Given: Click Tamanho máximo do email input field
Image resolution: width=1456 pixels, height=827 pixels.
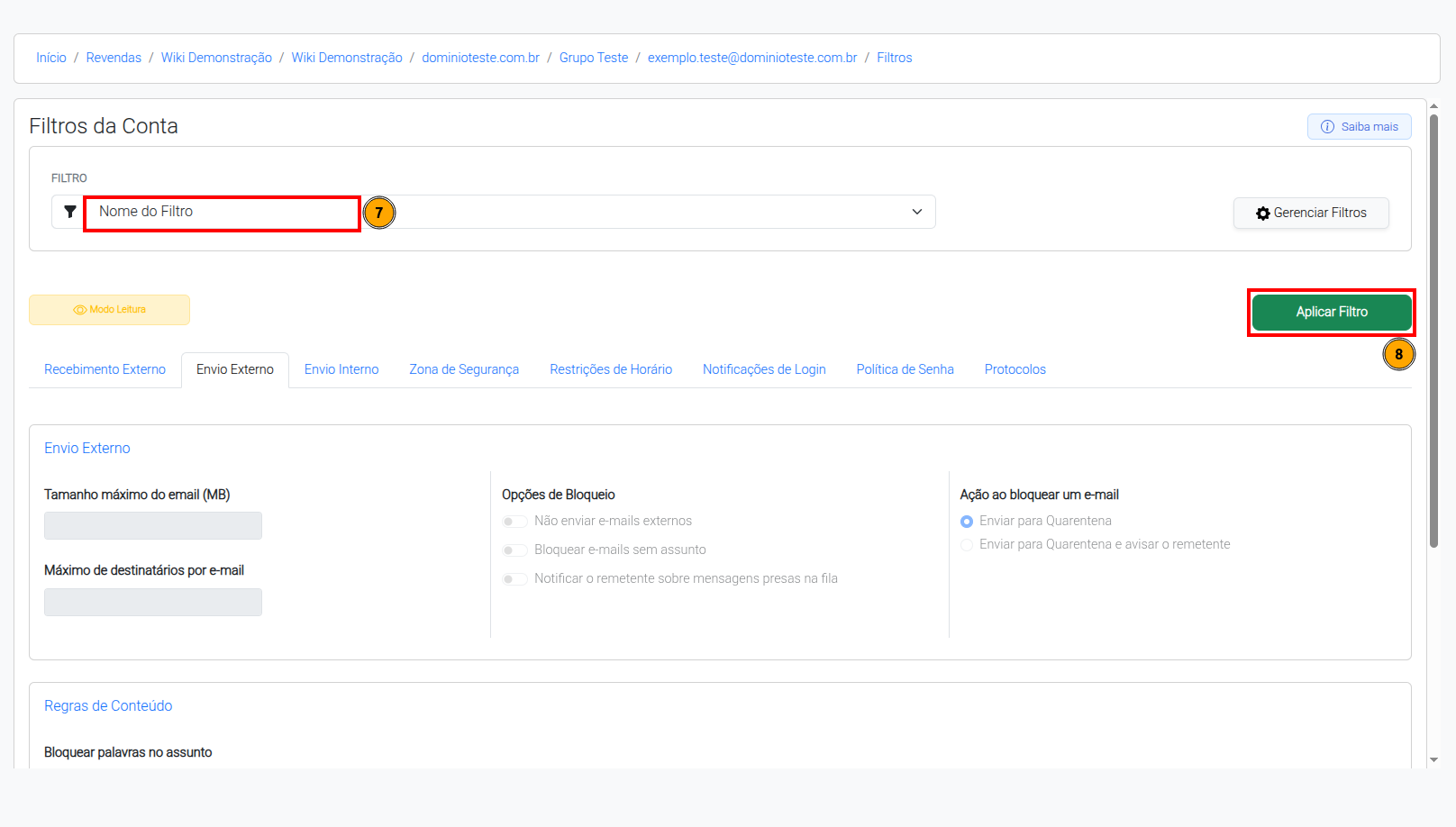Looking at the screenshot, I should [153, 526].
